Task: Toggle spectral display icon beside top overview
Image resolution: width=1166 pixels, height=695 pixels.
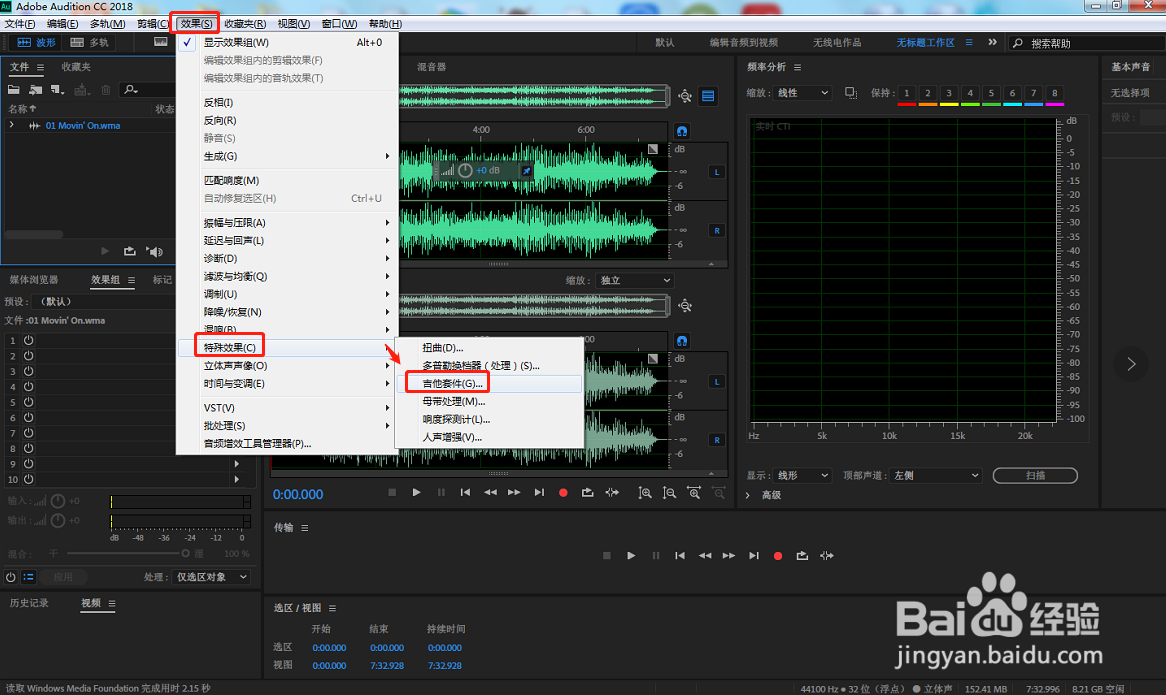Action: (x=708, y=96)
